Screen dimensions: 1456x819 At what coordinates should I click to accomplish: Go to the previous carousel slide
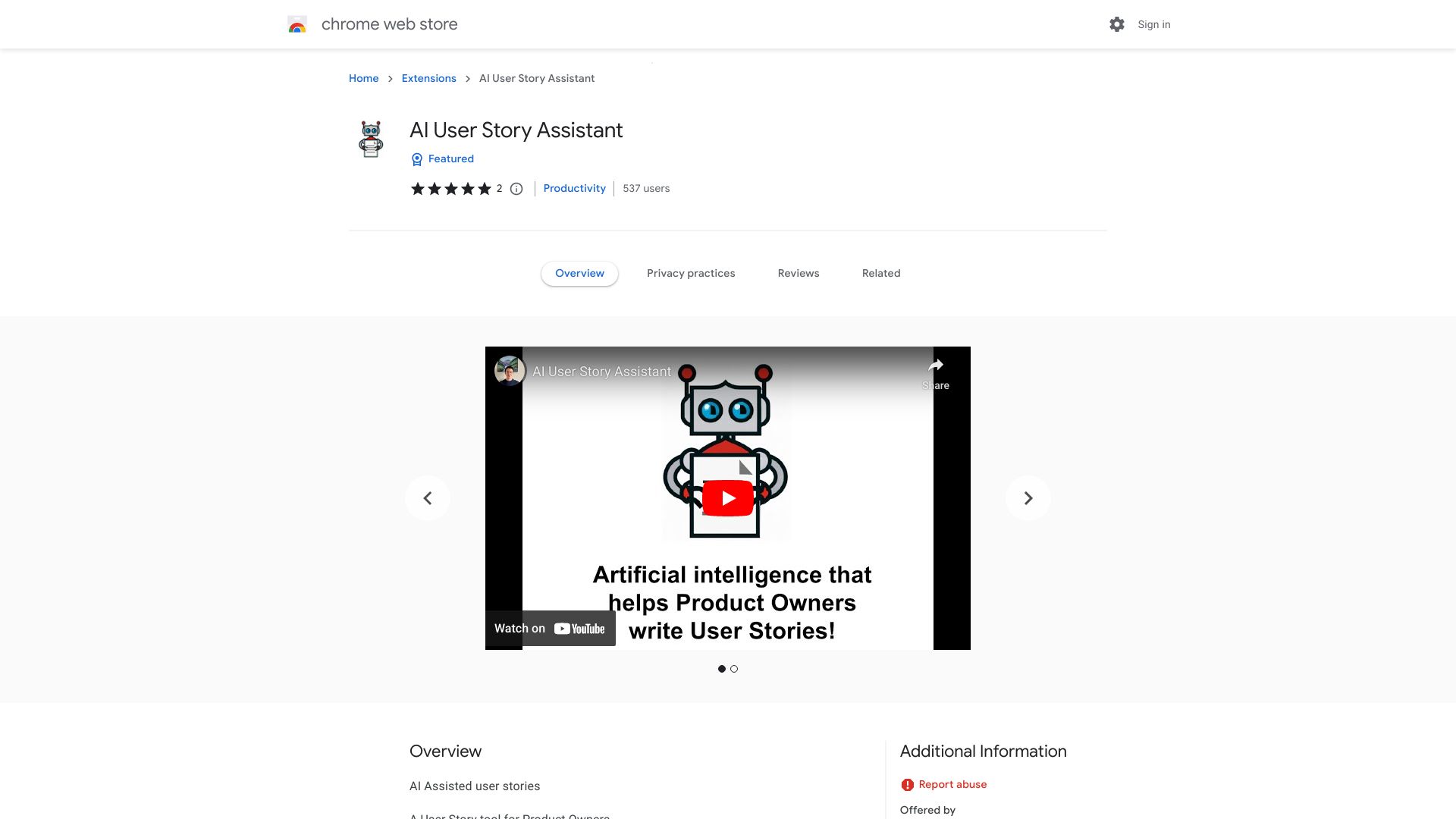(428, 497)
